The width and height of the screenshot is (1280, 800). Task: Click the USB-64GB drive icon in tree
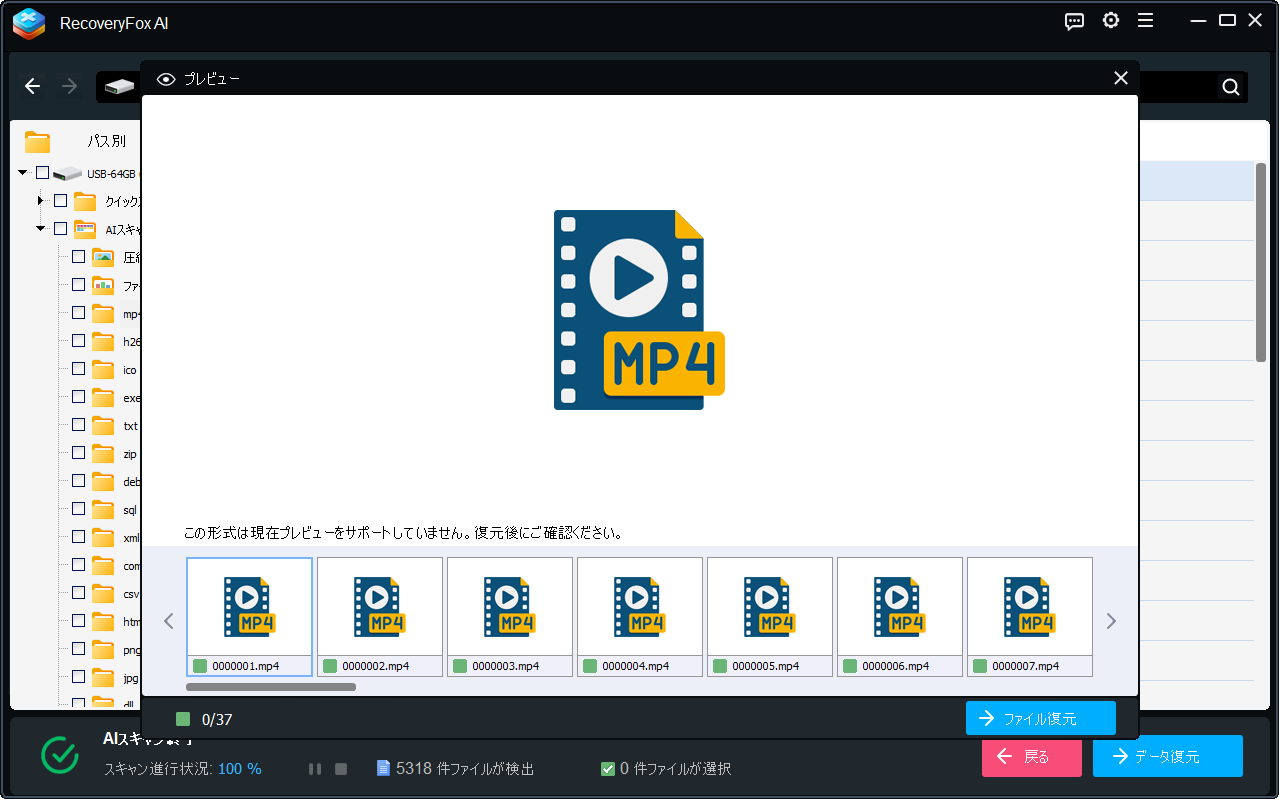point(67,174)
